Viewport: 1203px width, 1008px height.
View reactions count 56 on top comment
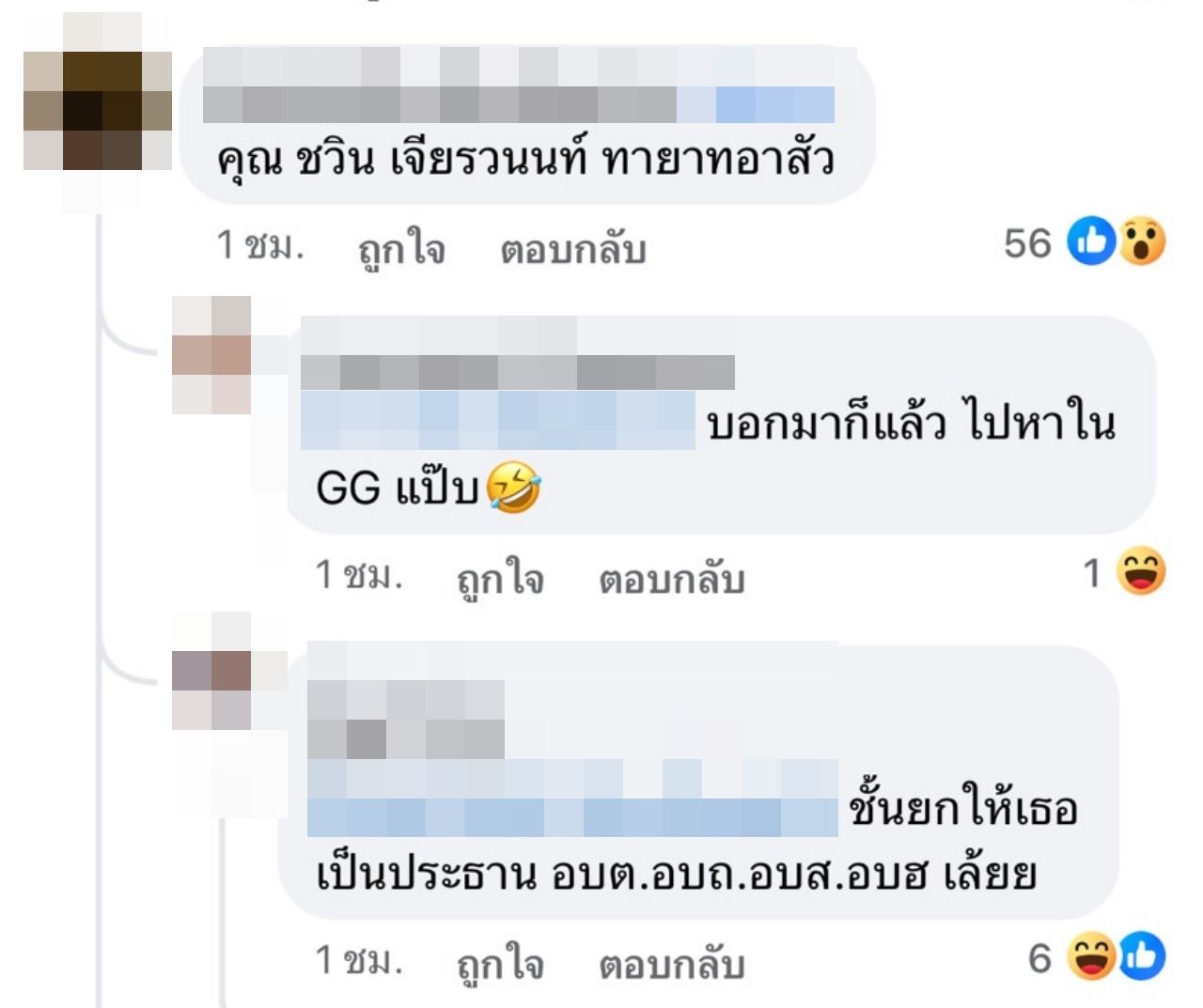click(1027, 242)
